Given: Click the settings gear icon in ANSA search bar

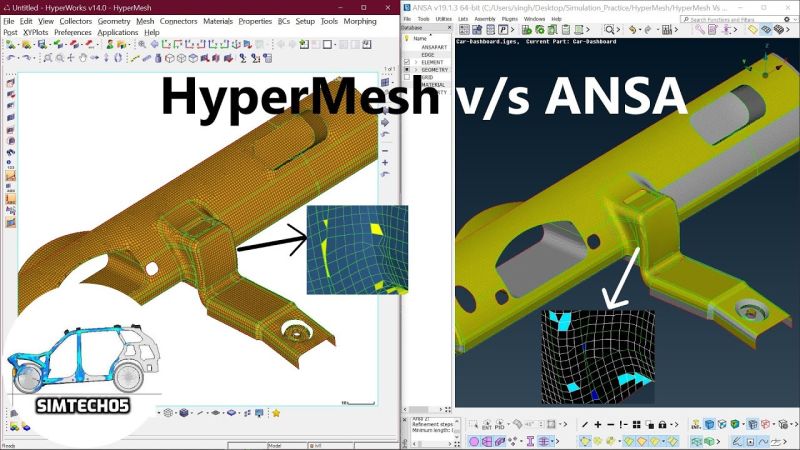Looking at the screenshot, I should (787, 19).
